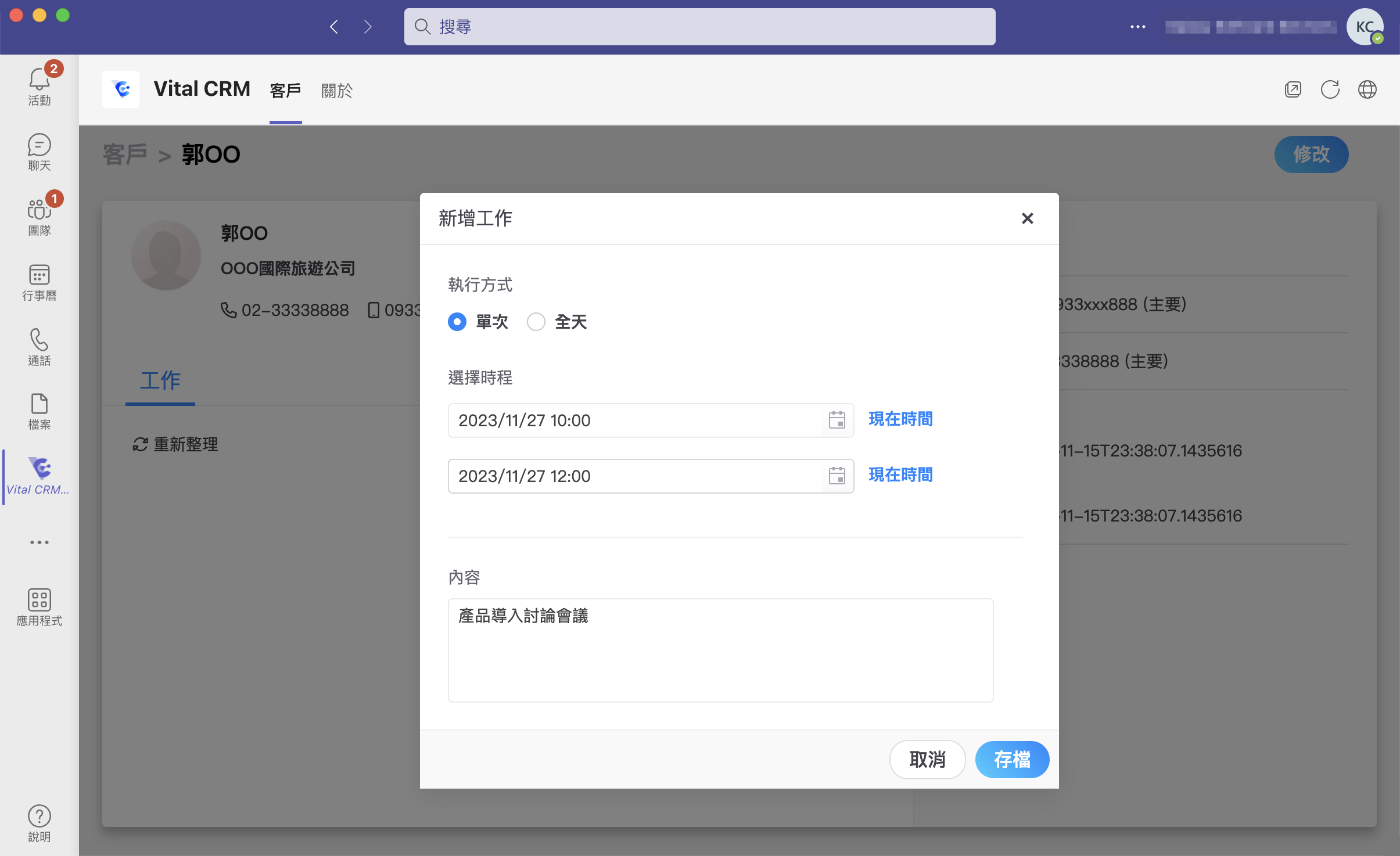Screen dimensions: 1400x856
Task: Select the 單次 radio button
Action: click(457, 322)
